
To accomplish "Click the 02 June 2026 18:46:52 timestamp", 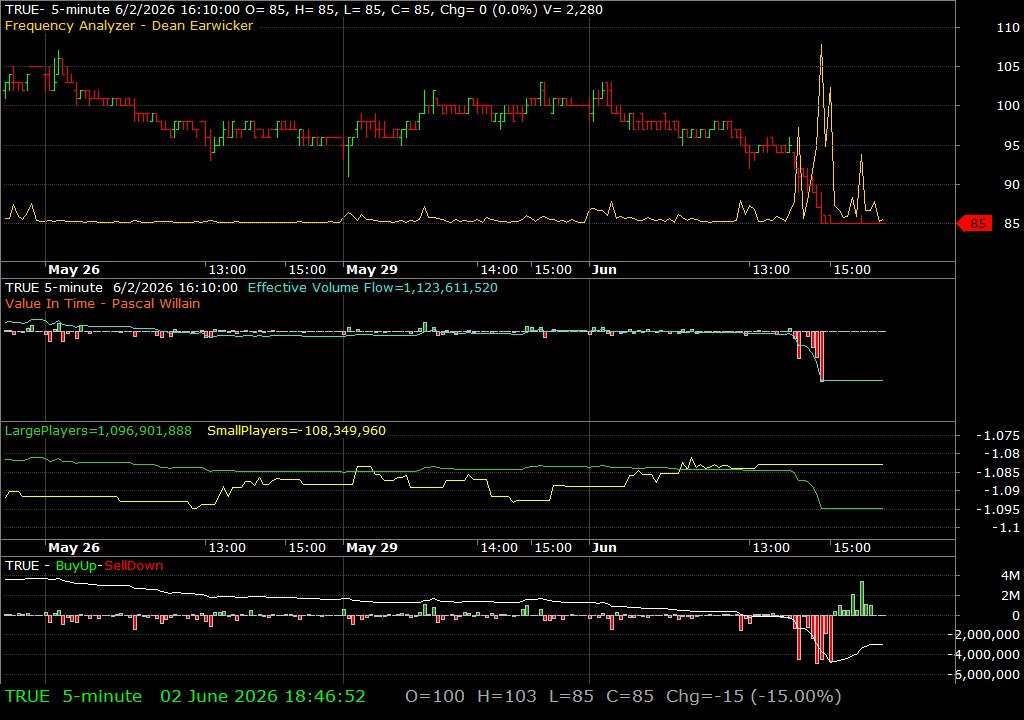I will [x=263, y=696].
